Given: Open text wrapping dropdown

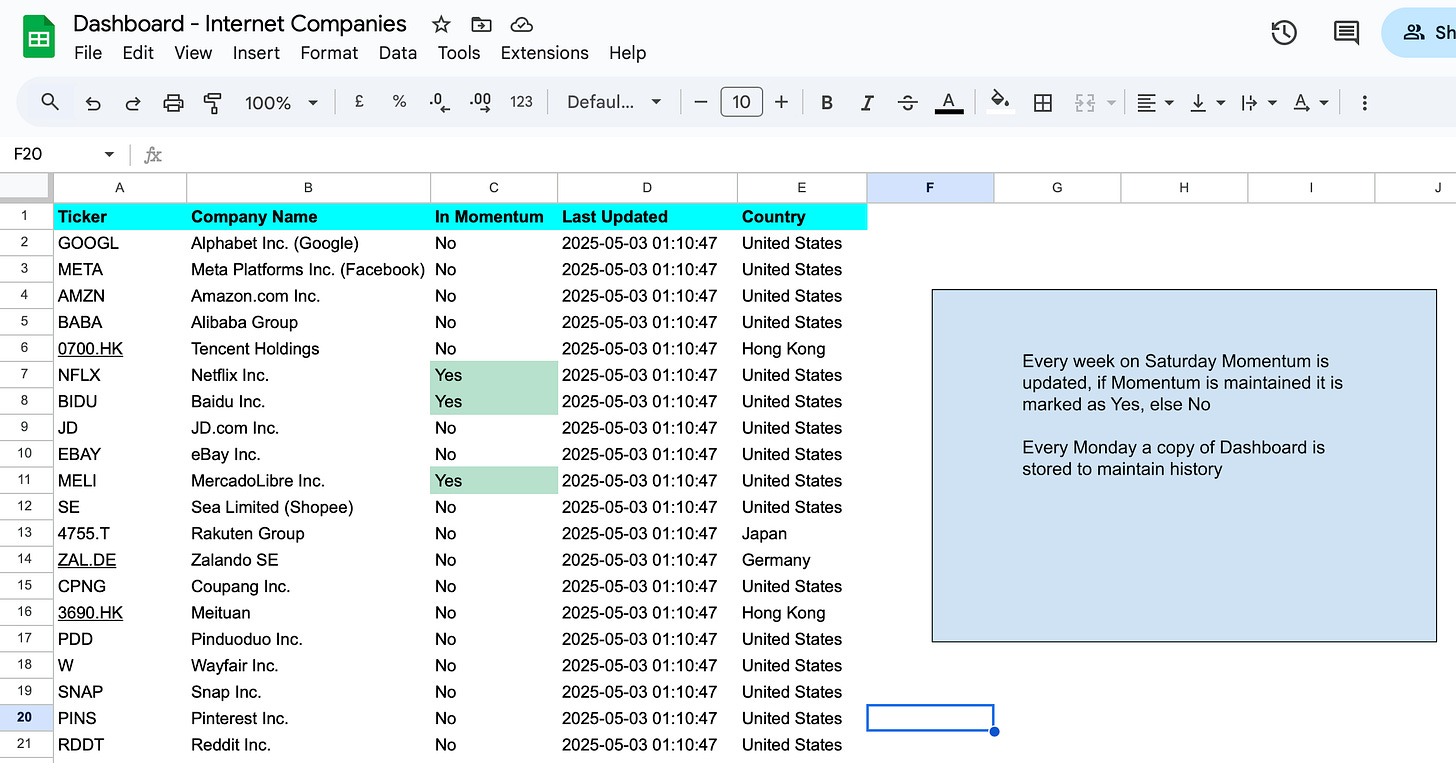Looking at the screenshot, I should click(x=1258, y=102).
